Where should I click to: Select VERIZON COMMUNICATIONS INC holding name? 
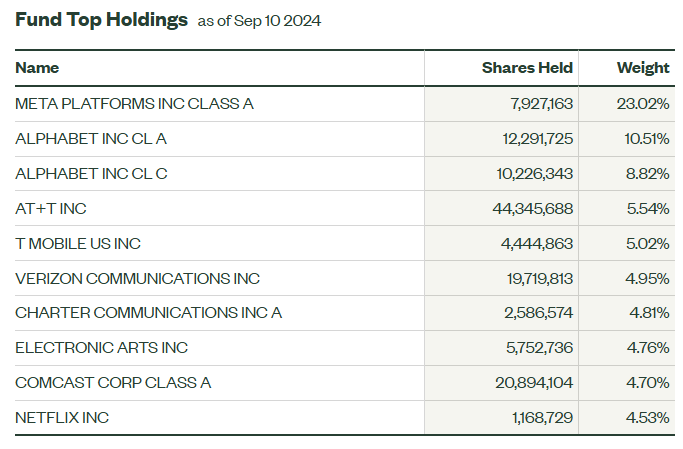[x=123, y=278]
